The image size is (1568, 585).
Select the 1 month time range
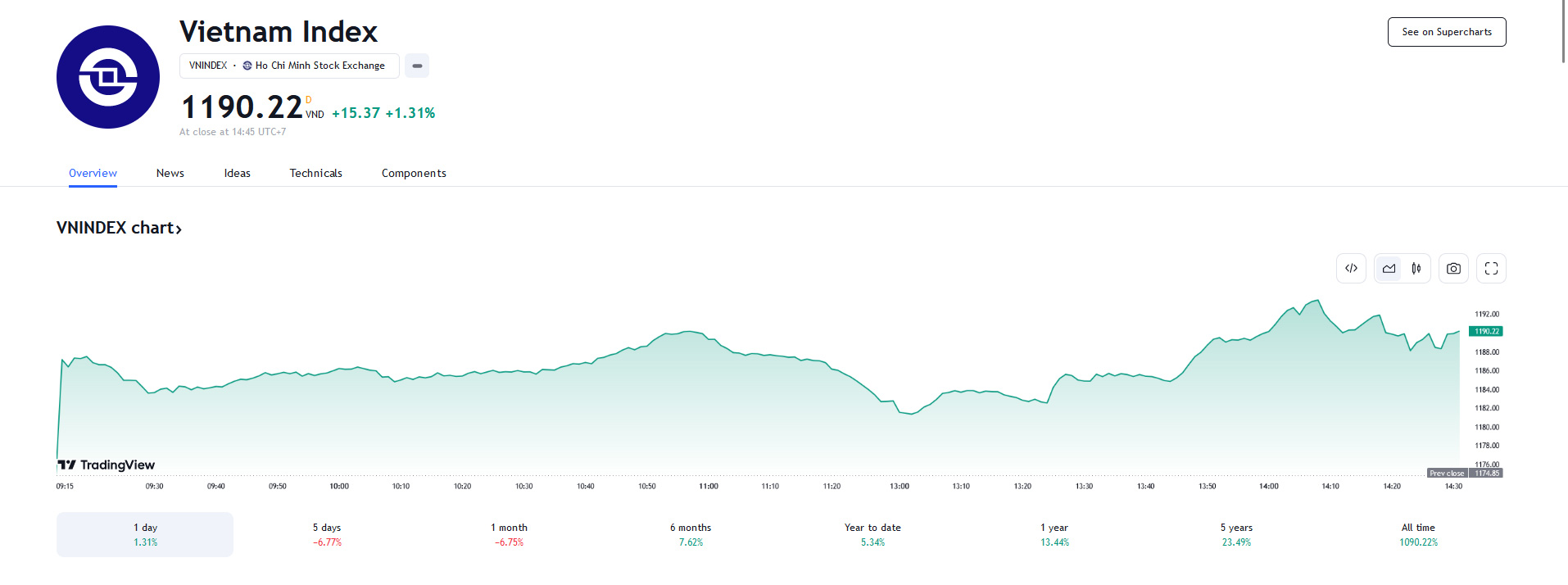pyautogui.click(x=509, y=534)
